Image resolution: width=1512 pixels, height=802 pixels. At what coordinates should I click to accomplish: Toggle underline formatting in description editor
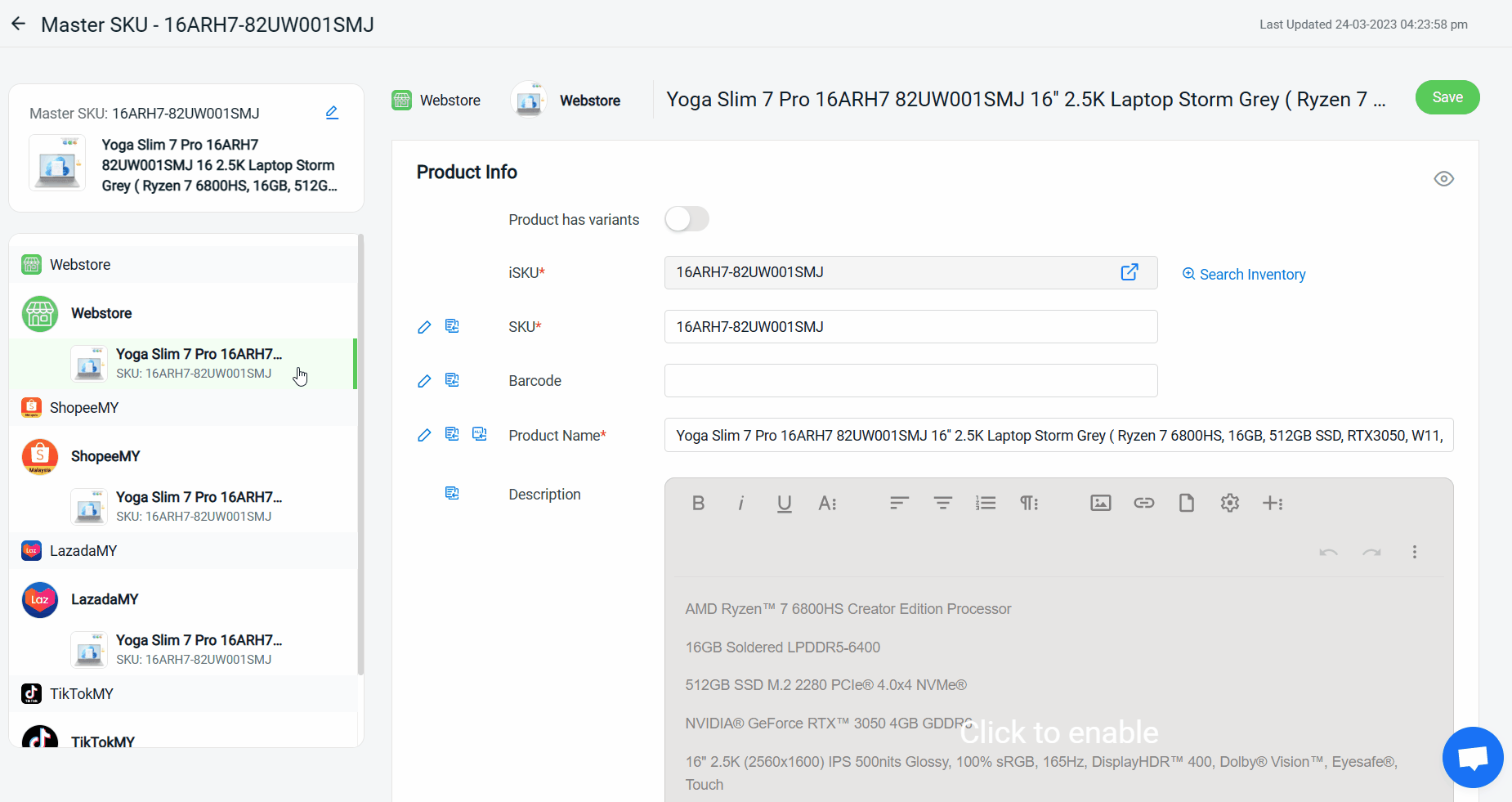click(x=784, y=503)
